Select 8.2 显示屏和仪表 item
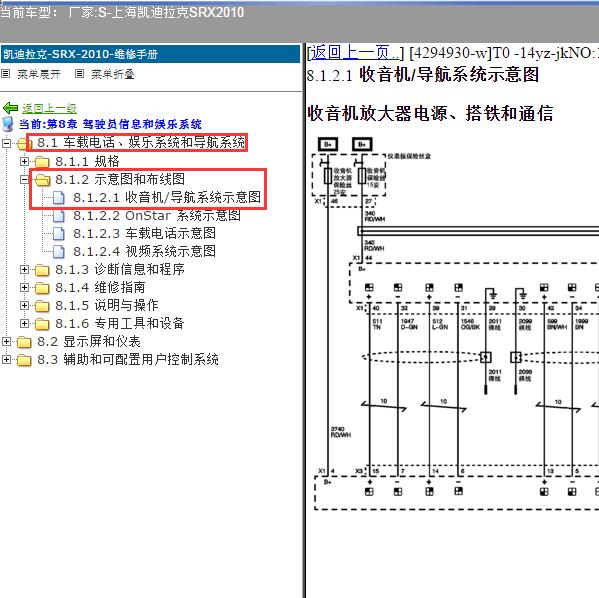The image size is (599, 598). pyautogui.click(x=89, y=341)
